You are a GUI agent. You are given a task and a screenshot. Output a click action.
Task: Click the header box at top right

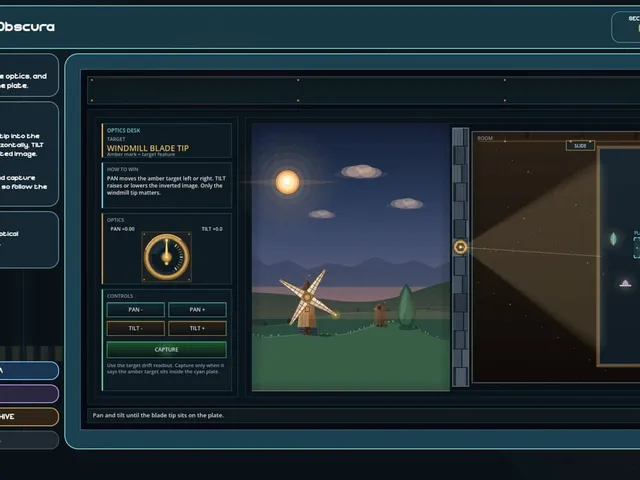point(626,27)
